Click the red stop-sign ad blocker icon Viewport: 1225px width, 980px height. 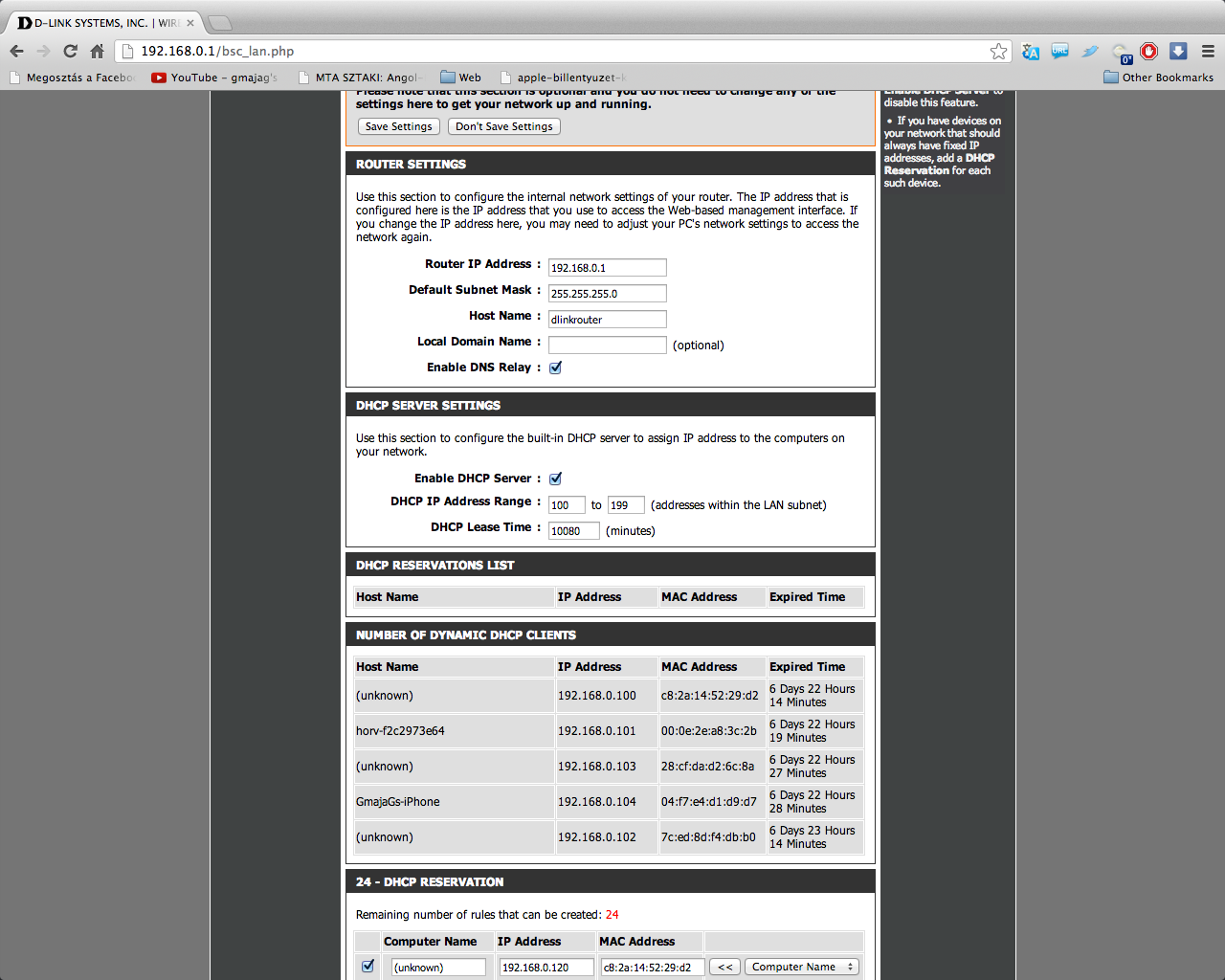point(1149,52)
